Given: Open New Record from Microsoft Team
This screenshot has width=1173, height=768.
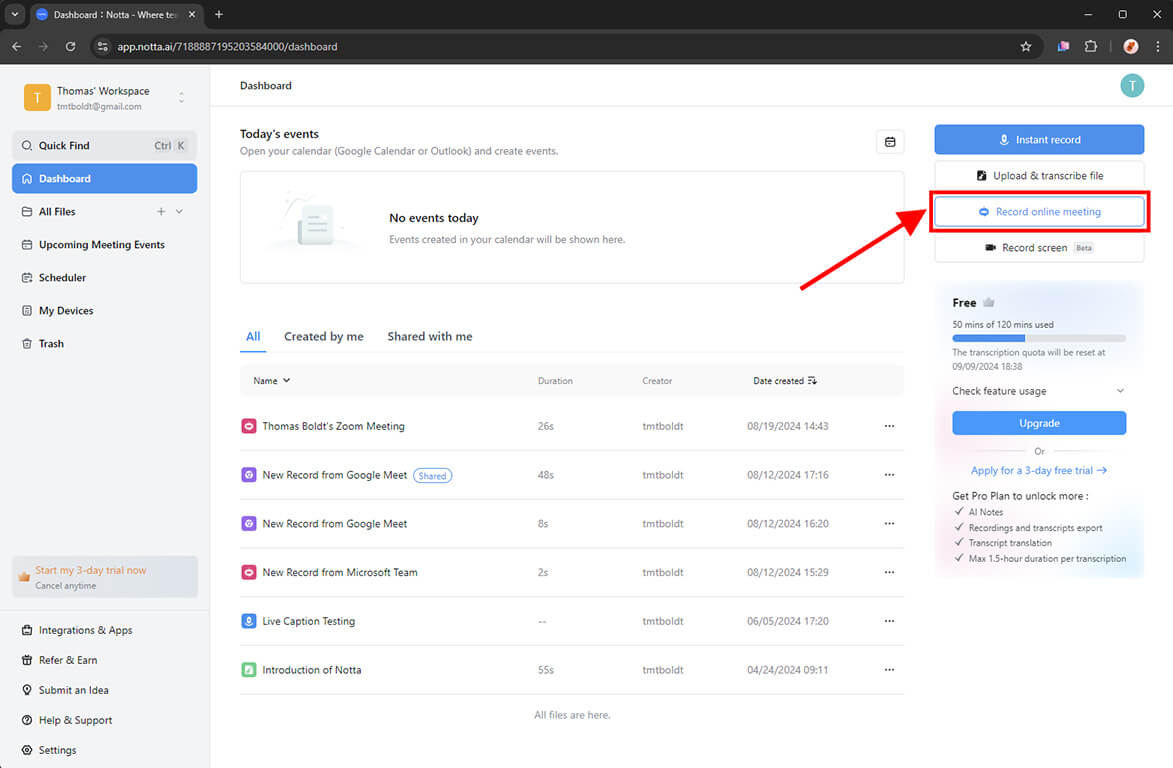Looking at the screenshot, I should [340, 572].
